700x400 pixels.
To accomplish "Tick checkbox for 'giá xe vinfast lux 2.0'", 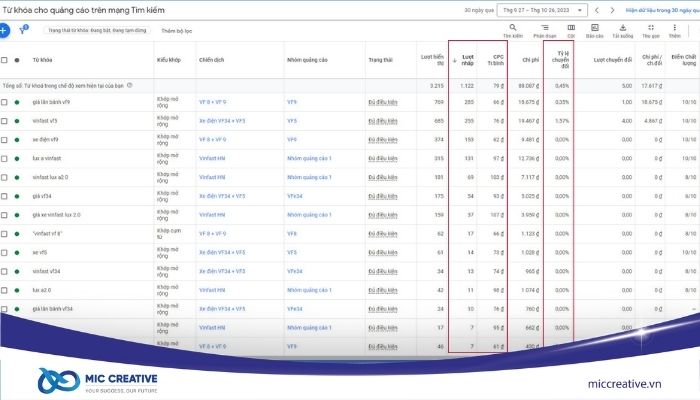I will 4,215.
